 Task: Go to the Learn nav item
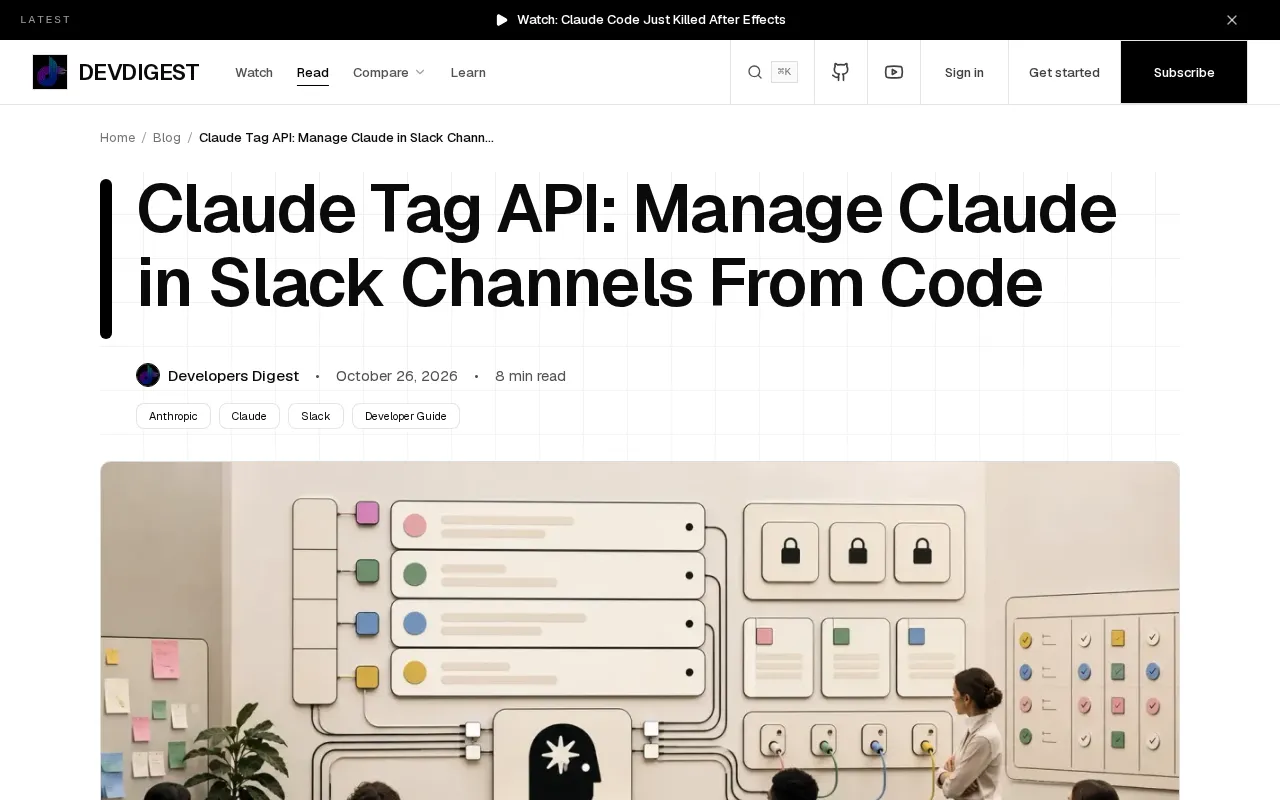click(468, 72)
